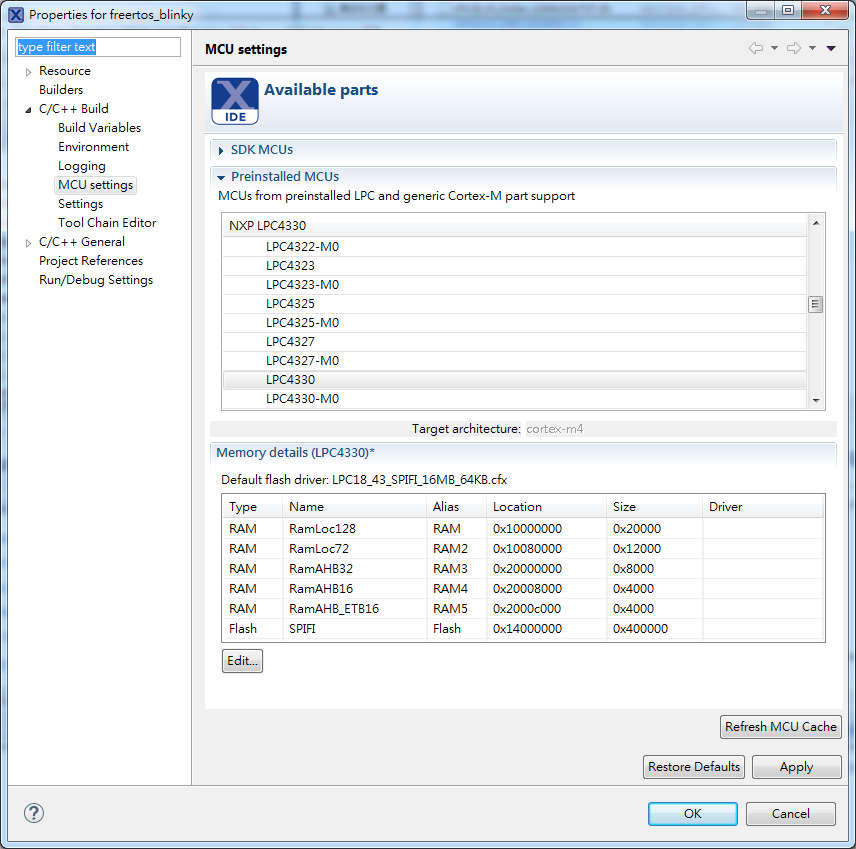This screenshot has width=856, height=849.
Task: Select LPC4327 in MCU list
Action: click(514, 342)
